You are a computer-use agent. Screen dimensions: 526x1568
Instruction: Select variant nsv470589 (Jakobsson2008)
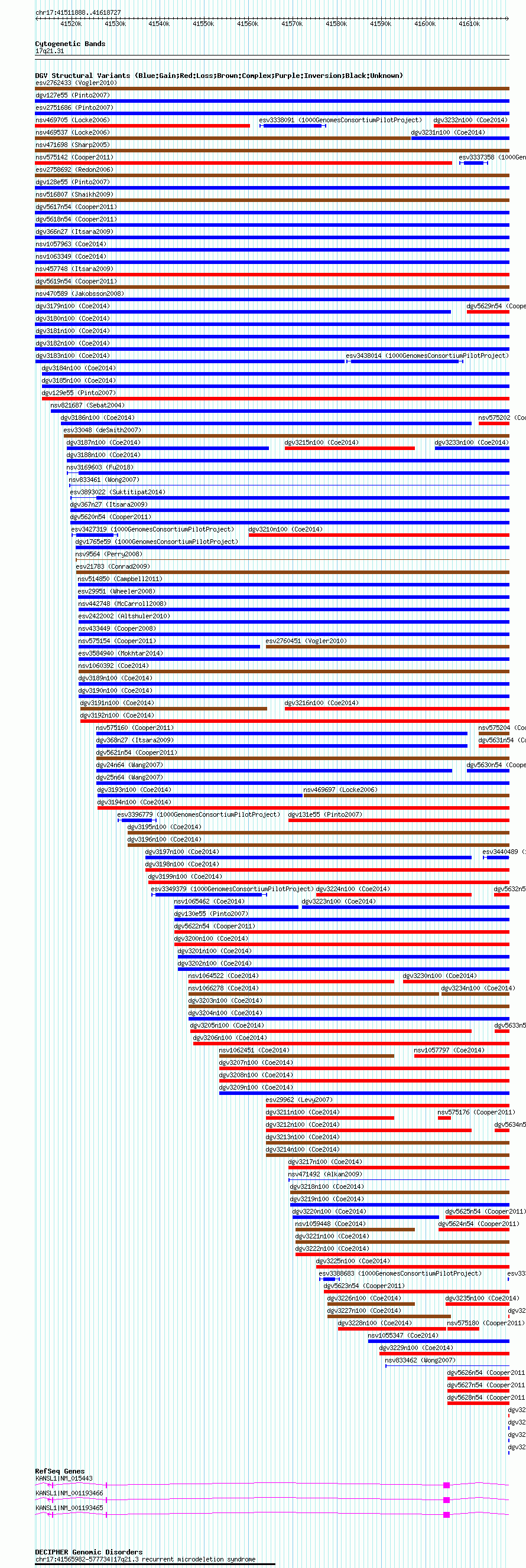click(79, 294)
